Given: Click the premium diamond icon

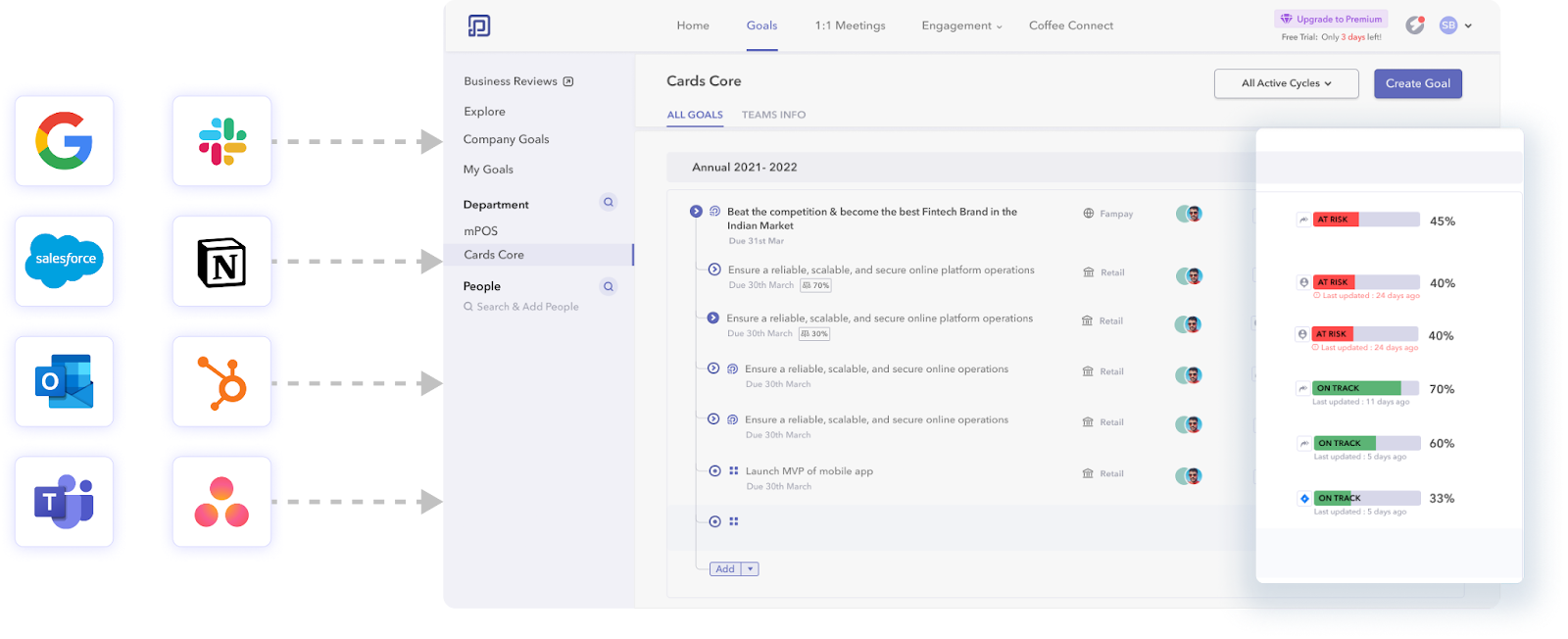Looking at the screenshot, I should (x=1287, y=19).
